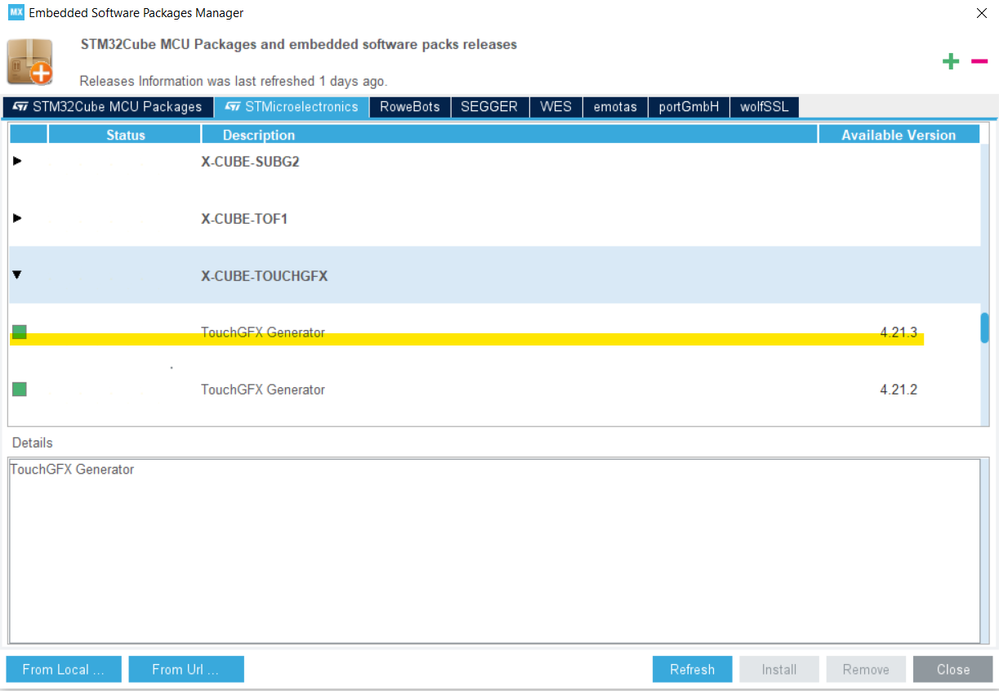Click the Available Version column header
Viewport: 999px width, 691px height.
pos(898,134)
